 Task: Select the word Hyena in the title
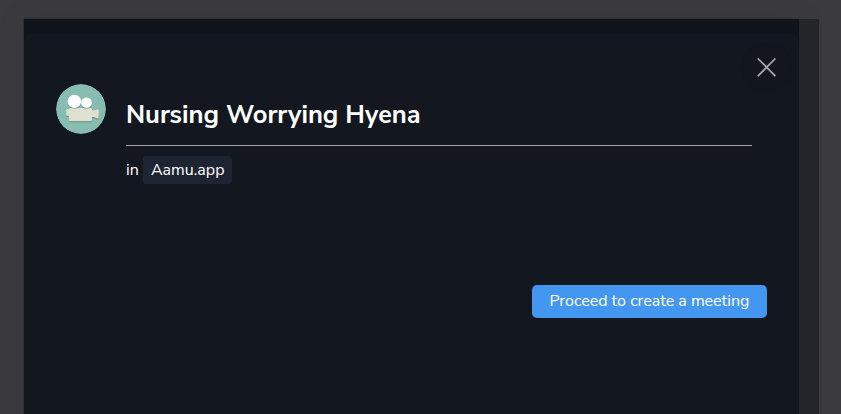(x=382, y=115)
